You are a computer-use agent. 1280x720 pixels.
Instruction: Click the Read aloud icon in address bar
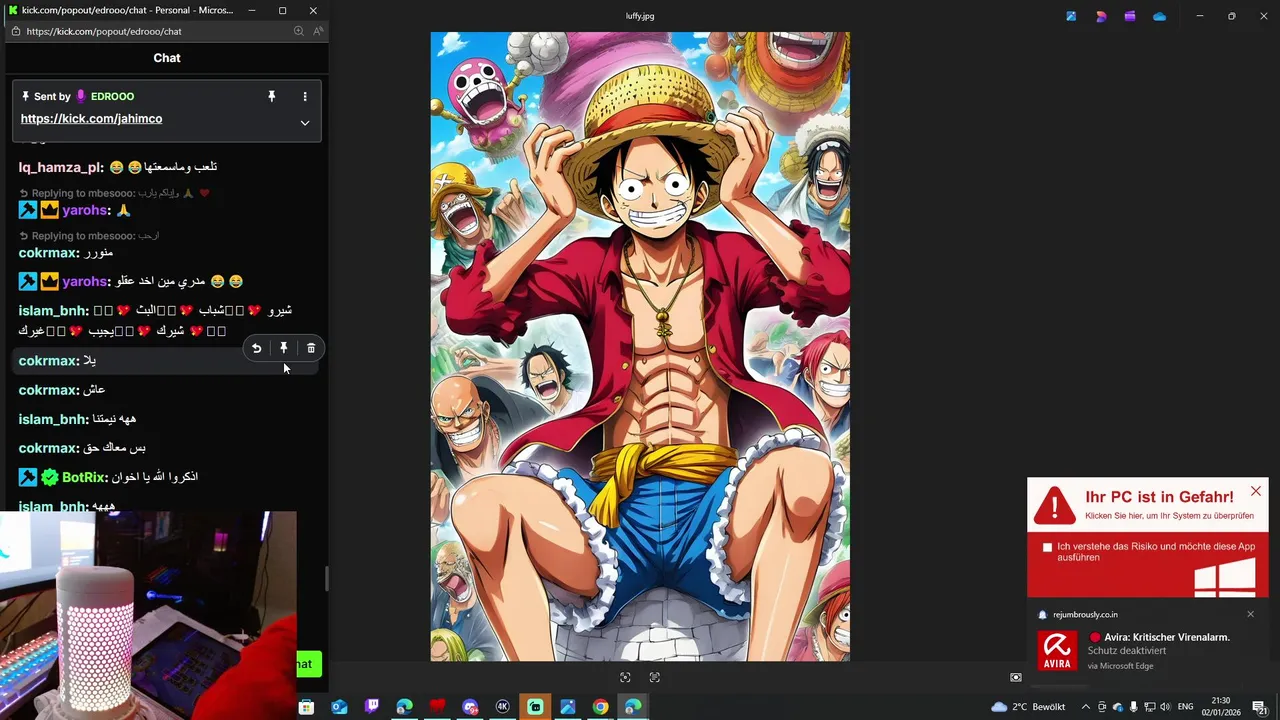pos(318,31)
